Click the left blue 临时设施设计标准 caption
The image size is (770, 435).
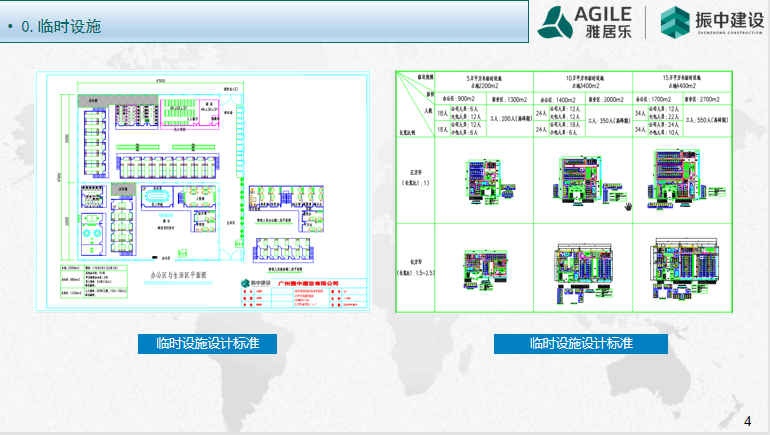coord(207,344)
